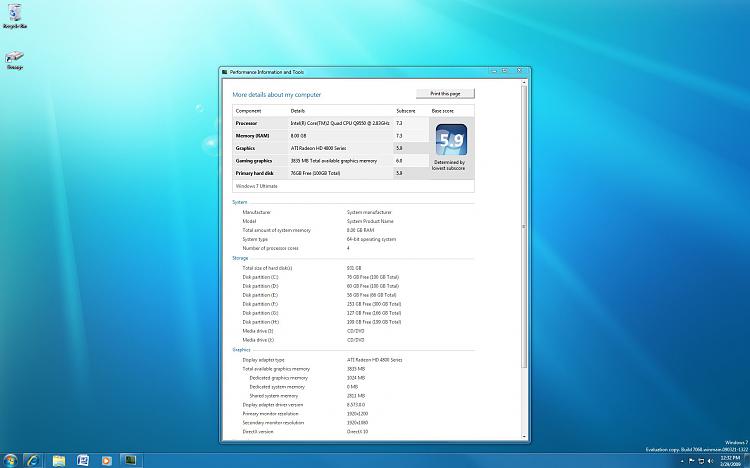Click the scrollbar up arrow in Performance window
This screenshot has height=468, width=750.
pyautogui.click(x=524, y=83)
